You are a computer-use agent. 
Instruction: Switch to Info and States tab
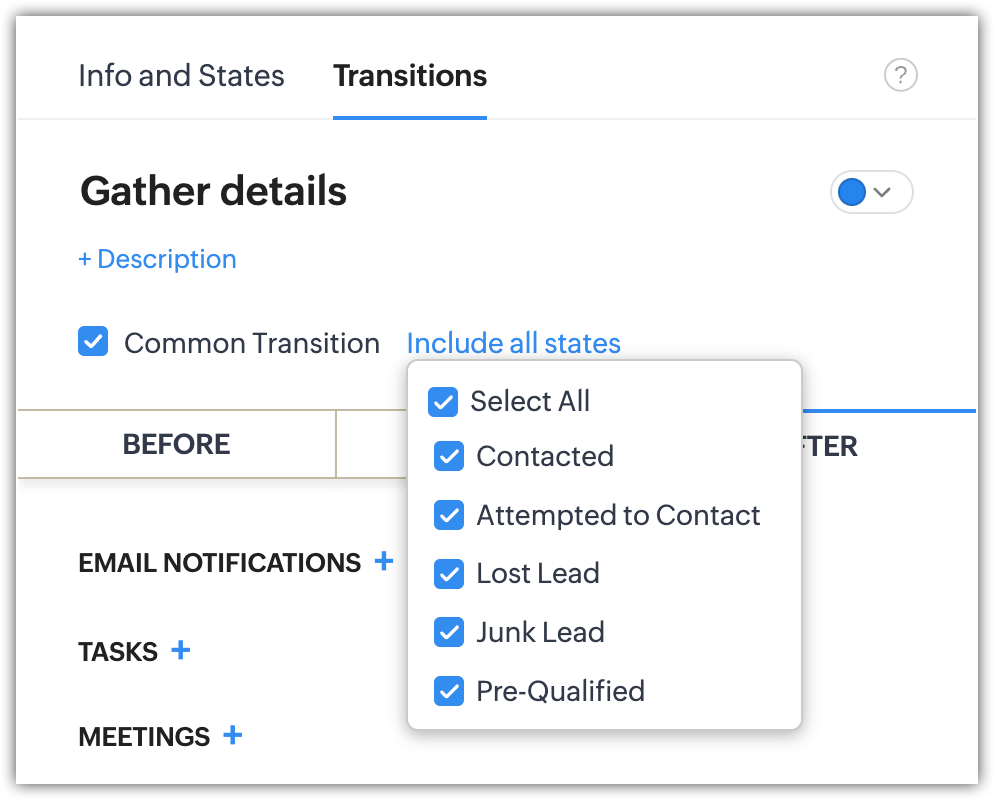[x=181, y=76]
